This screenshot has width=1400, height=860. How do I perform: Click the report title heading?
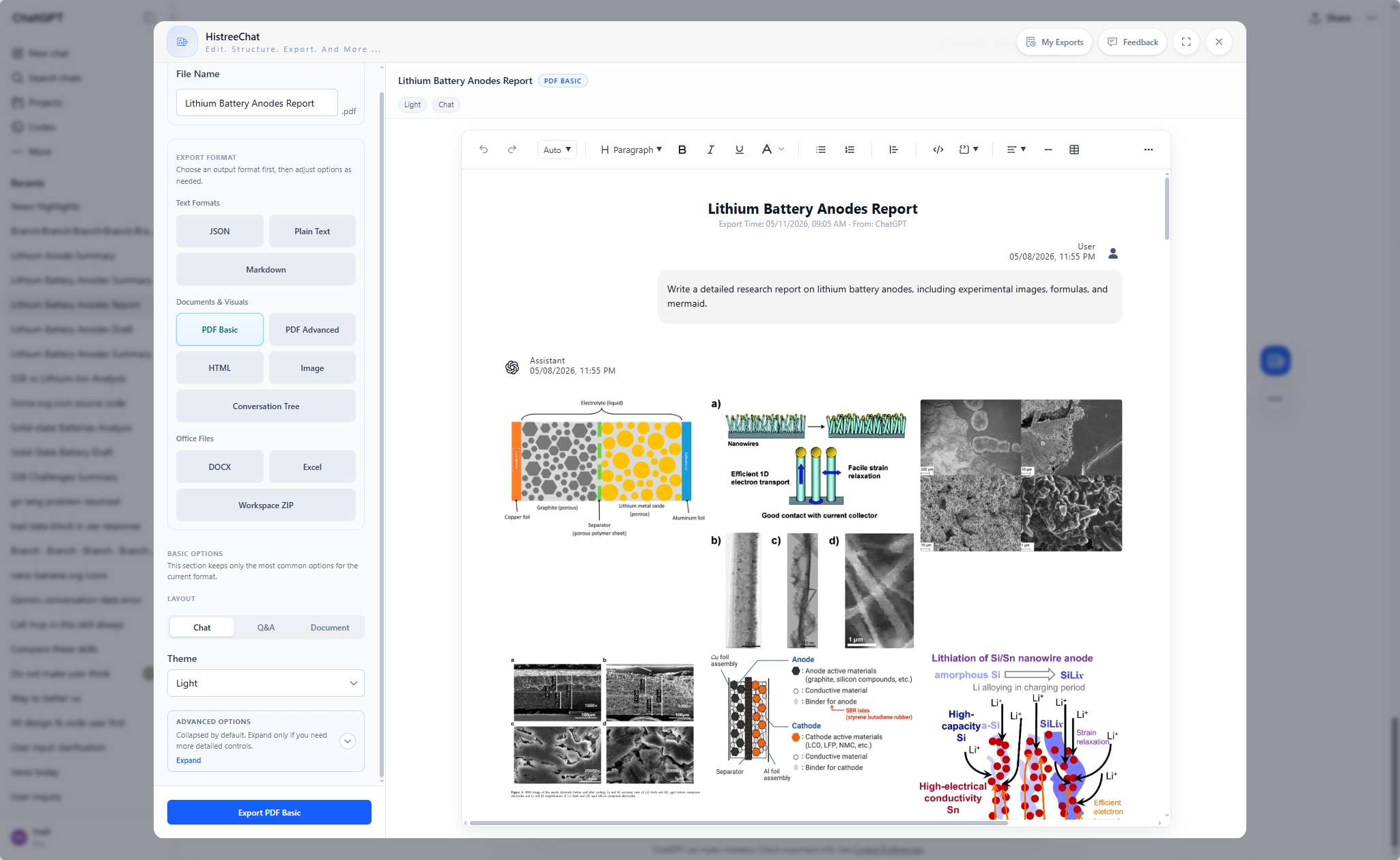click(813, 208)
